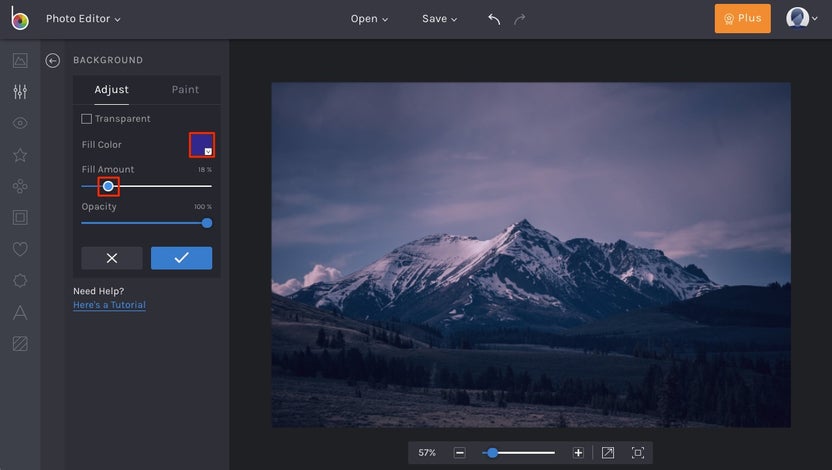Click the Fill Amount slider handle

pyautogui.click(x=108, y=186)
